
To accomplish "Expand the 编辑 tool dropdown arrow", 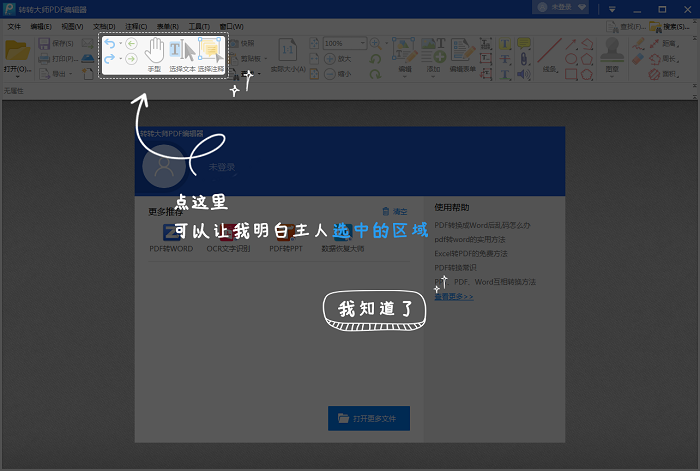I will (x=405, y=77).
